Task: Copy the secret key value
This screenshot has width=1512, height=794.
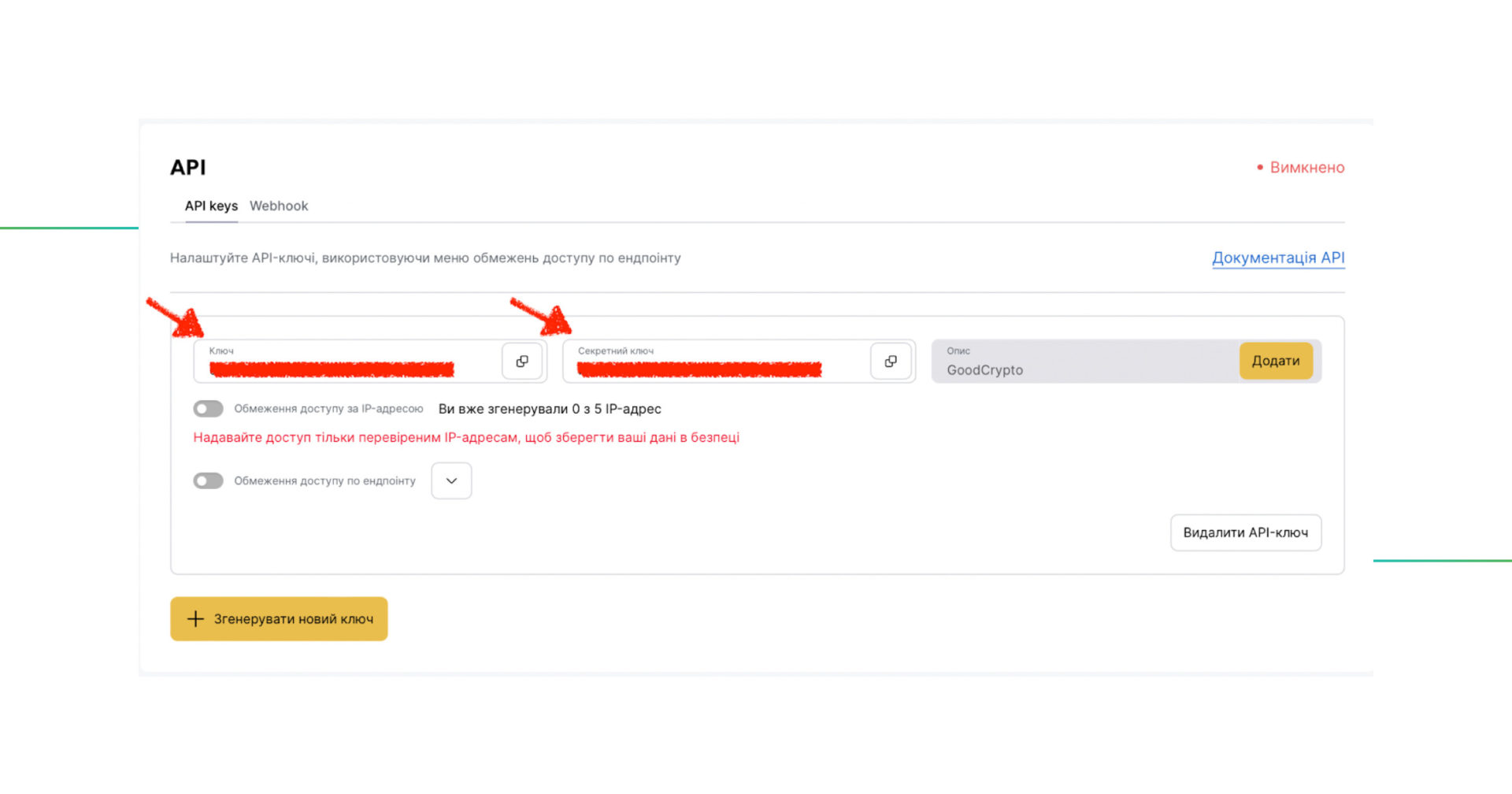Action: (x=890, y=362)
